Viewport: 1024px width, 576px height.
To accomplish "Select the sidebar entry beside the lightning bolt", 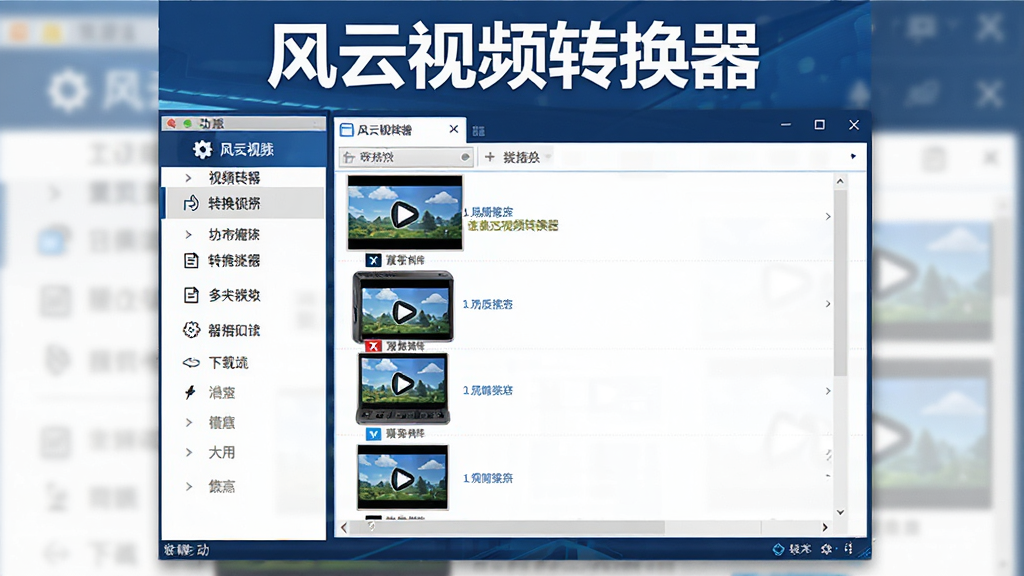I will (x=221, y=392).
